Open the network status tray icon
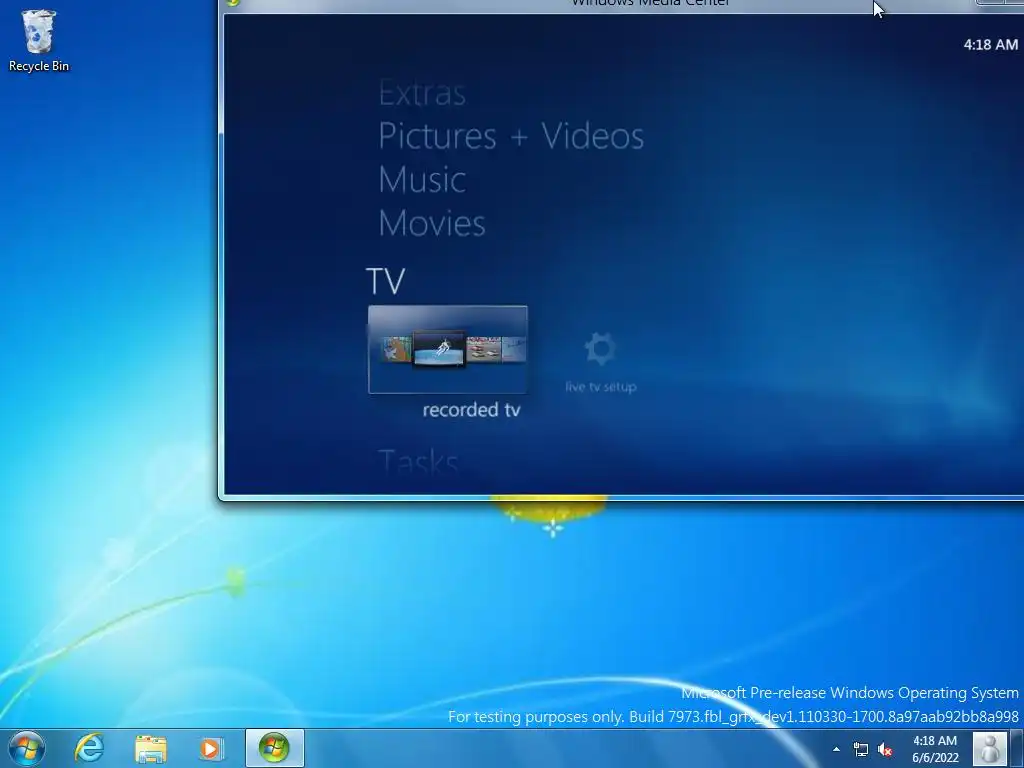Viewport: 1024px width, 768px height. point(861,750)
